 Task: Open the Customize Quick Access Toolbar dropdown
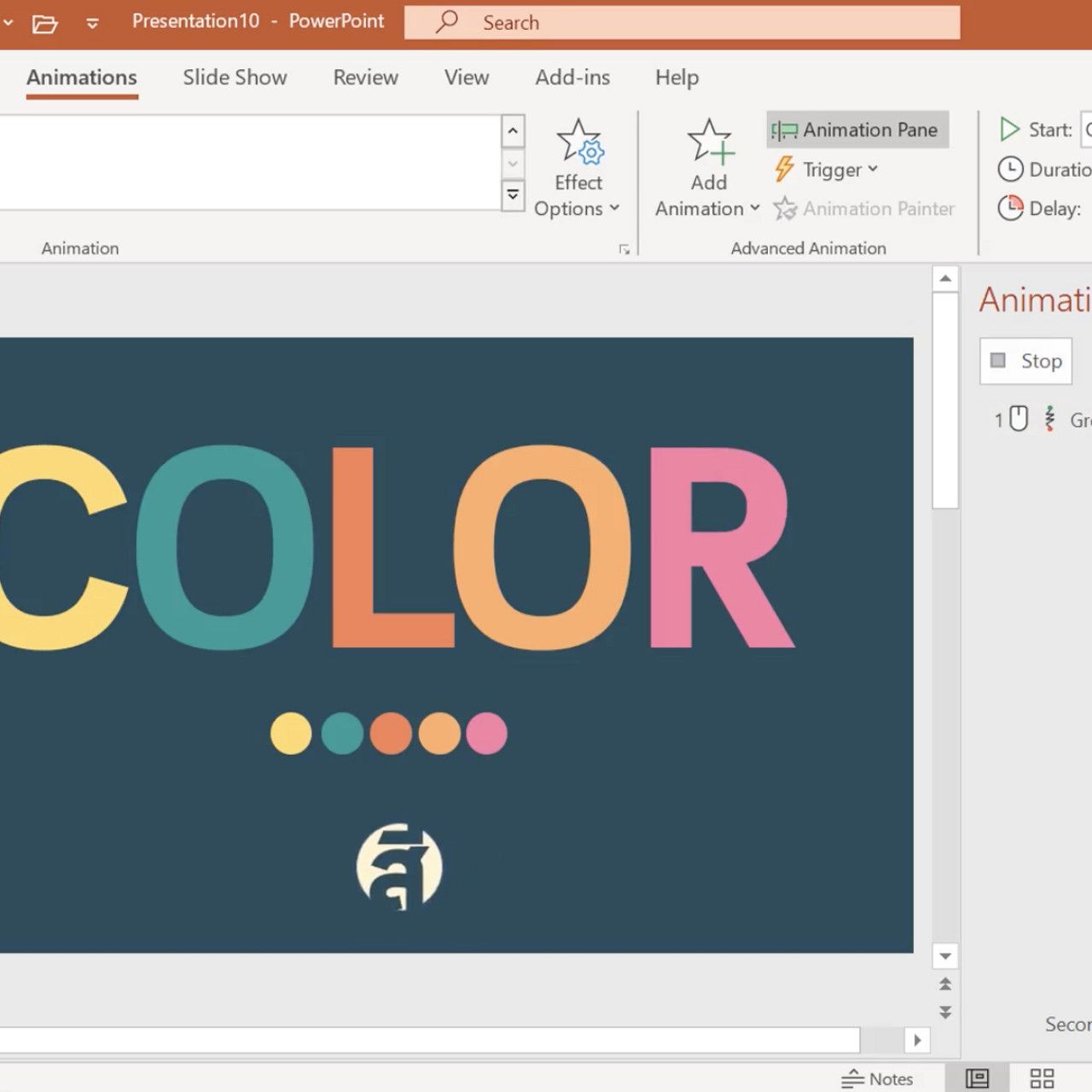92,23
